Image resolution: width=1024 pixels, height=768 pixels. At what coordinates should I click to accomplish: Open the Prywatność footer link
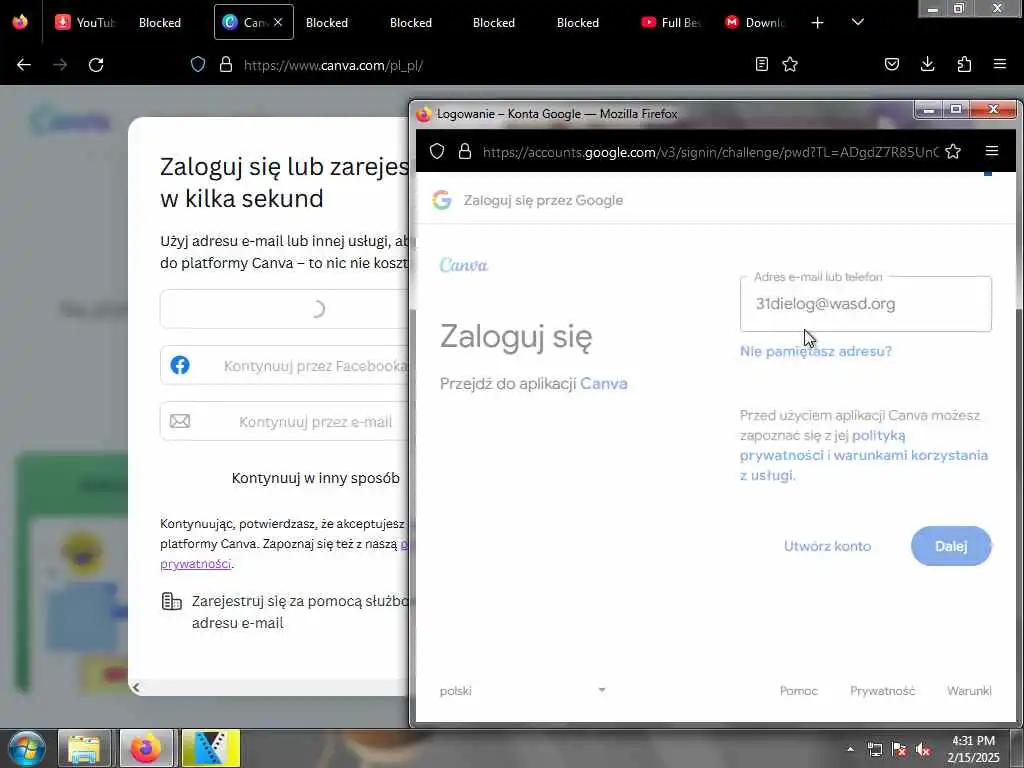click(x=882, y=690)
